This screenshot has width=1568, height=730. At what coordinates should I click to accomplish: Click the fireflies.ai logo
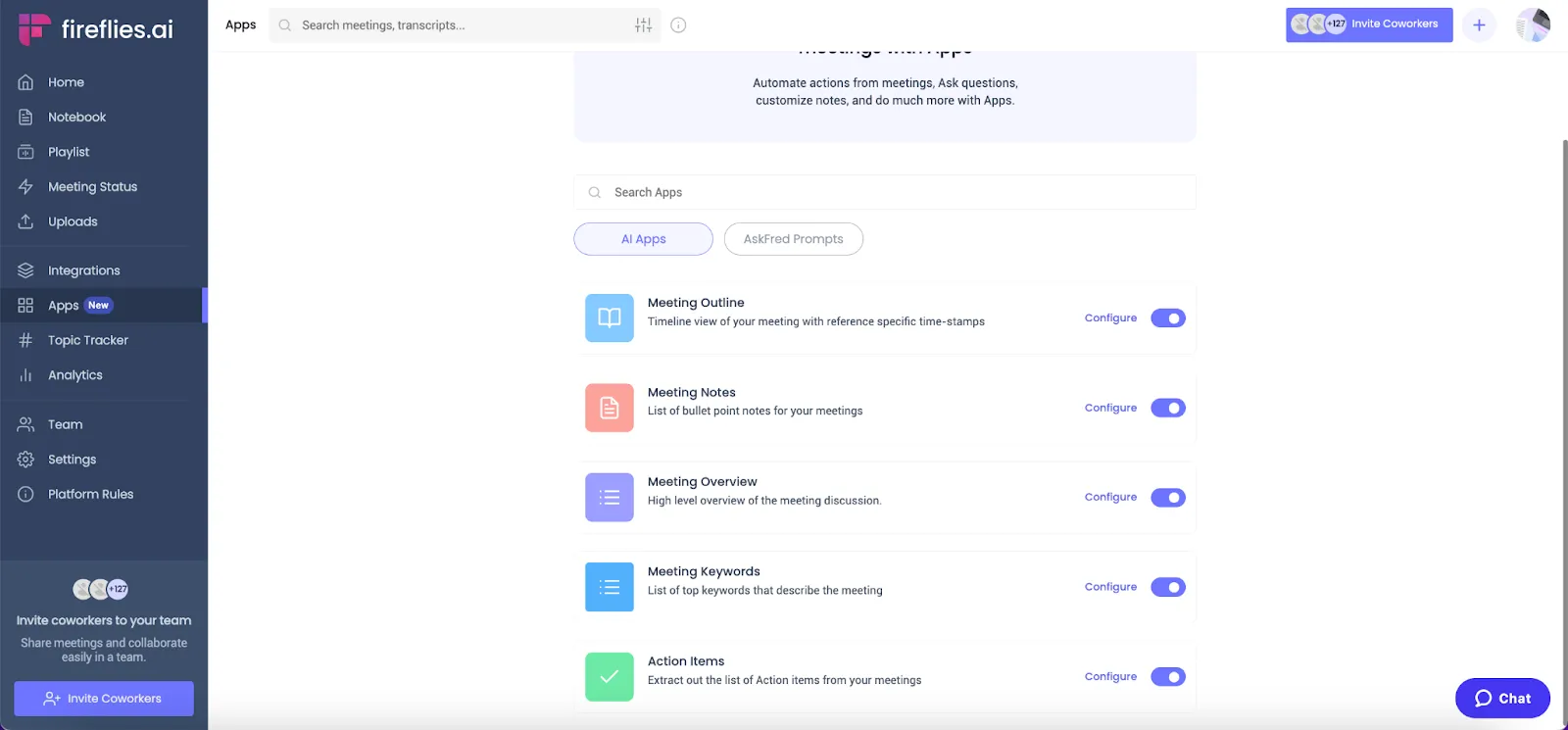[96, 29]
